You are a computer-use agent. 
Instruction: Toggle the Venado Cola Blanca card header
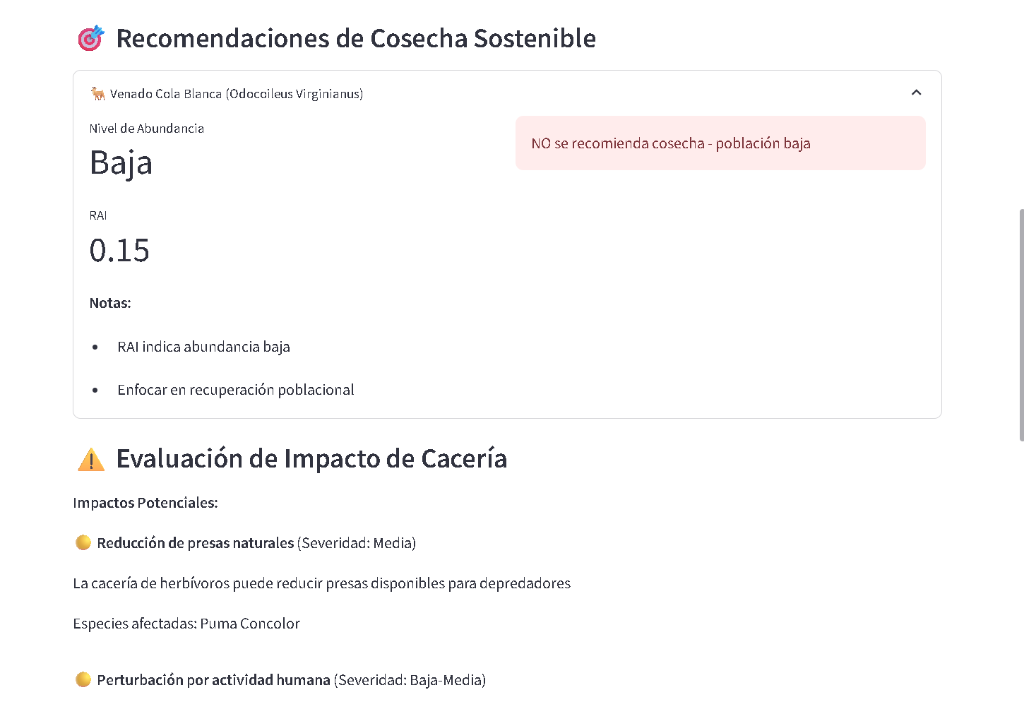(x=500, y=92)
